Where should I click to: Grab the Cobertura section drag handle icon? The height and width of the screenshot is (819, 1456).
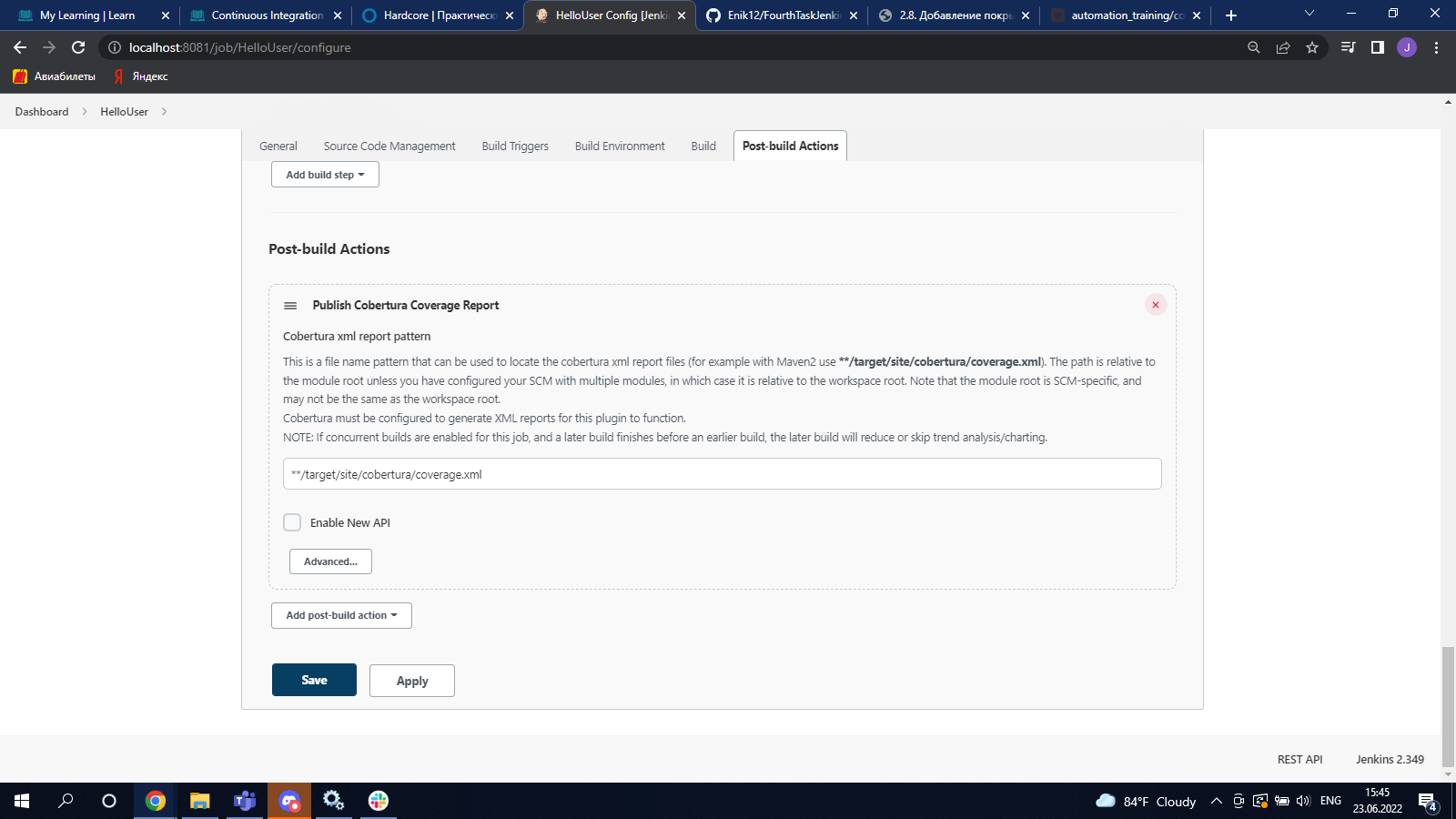click(290, 306)
